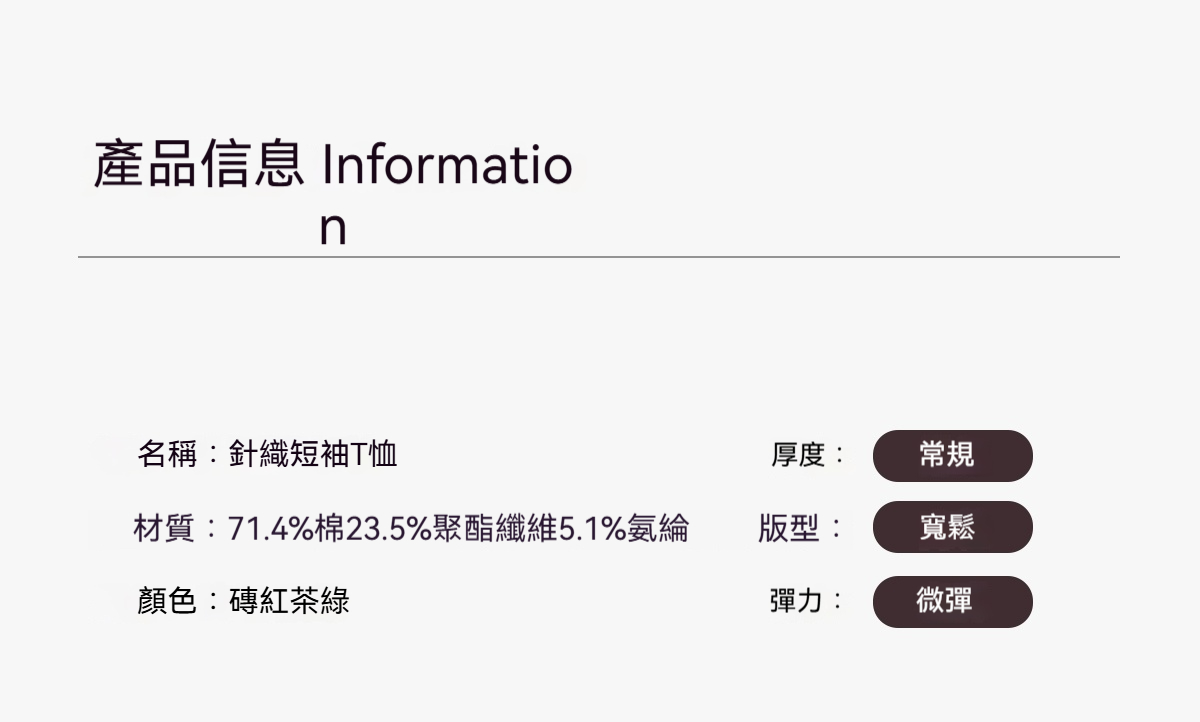Click the 5.1%氨綸 material text
The width and height of the screenshot is (1200, 722).
point(623,528)
